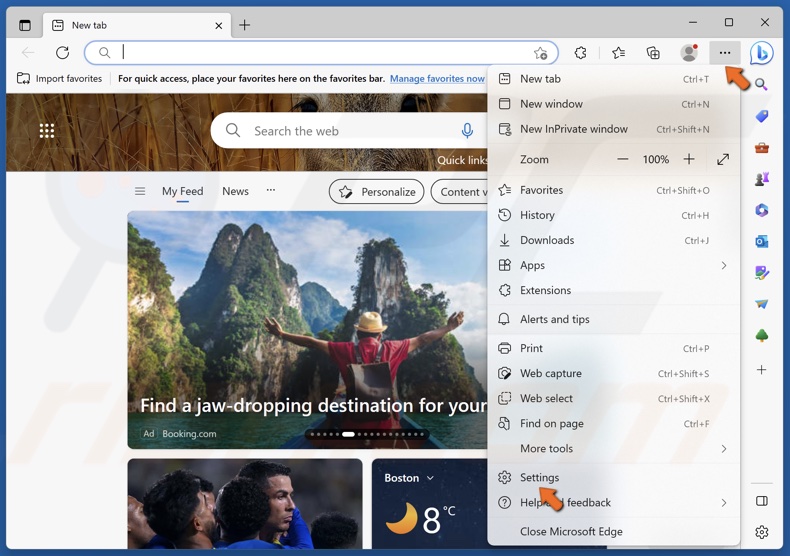Switch to the News tab

[x=235, y=191]
